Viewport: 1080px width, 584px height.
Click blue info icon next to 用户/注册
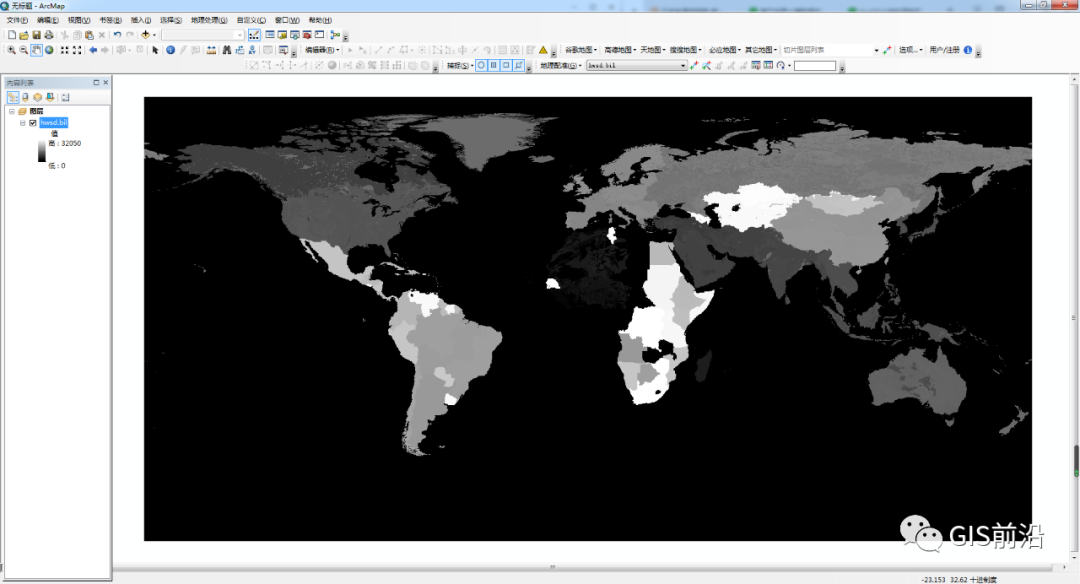[x=968, y=50]
